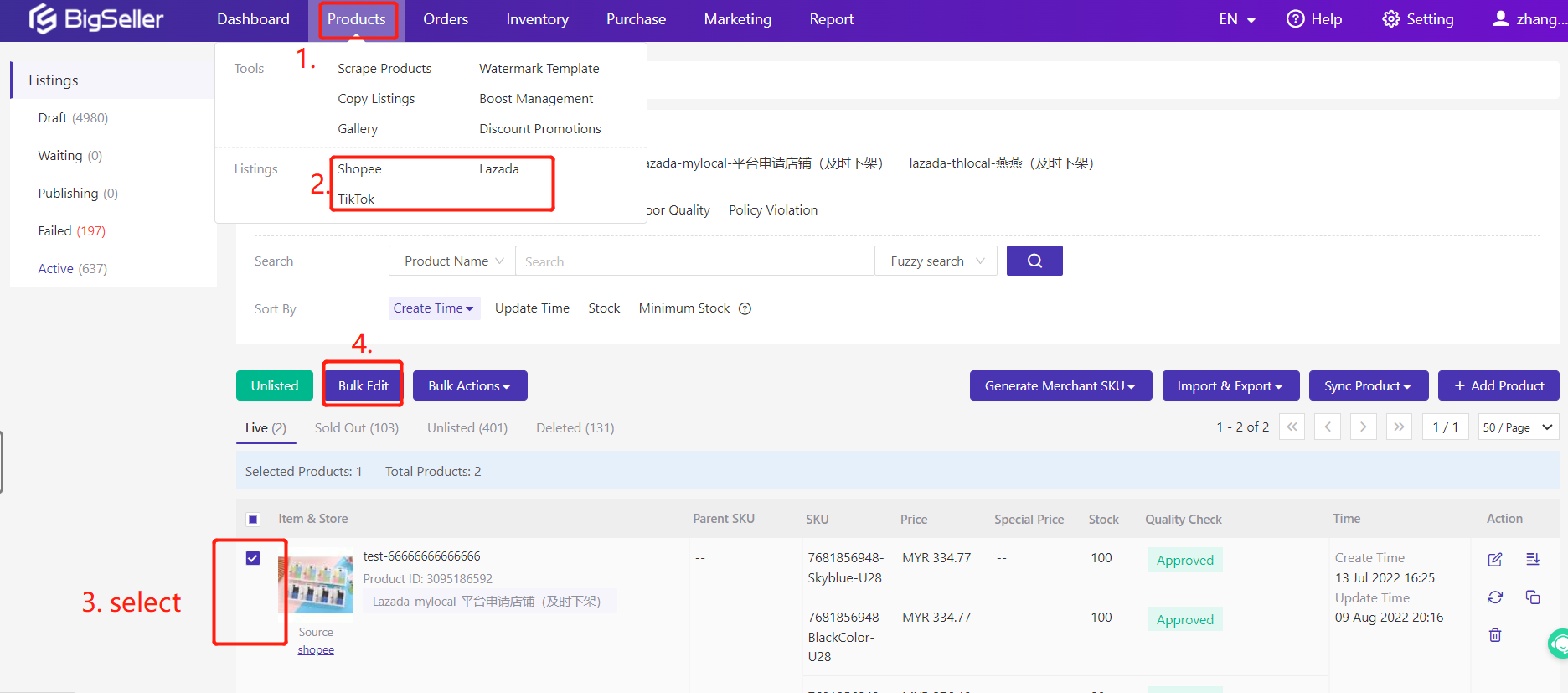Click into the Search text field

[694, 261]
